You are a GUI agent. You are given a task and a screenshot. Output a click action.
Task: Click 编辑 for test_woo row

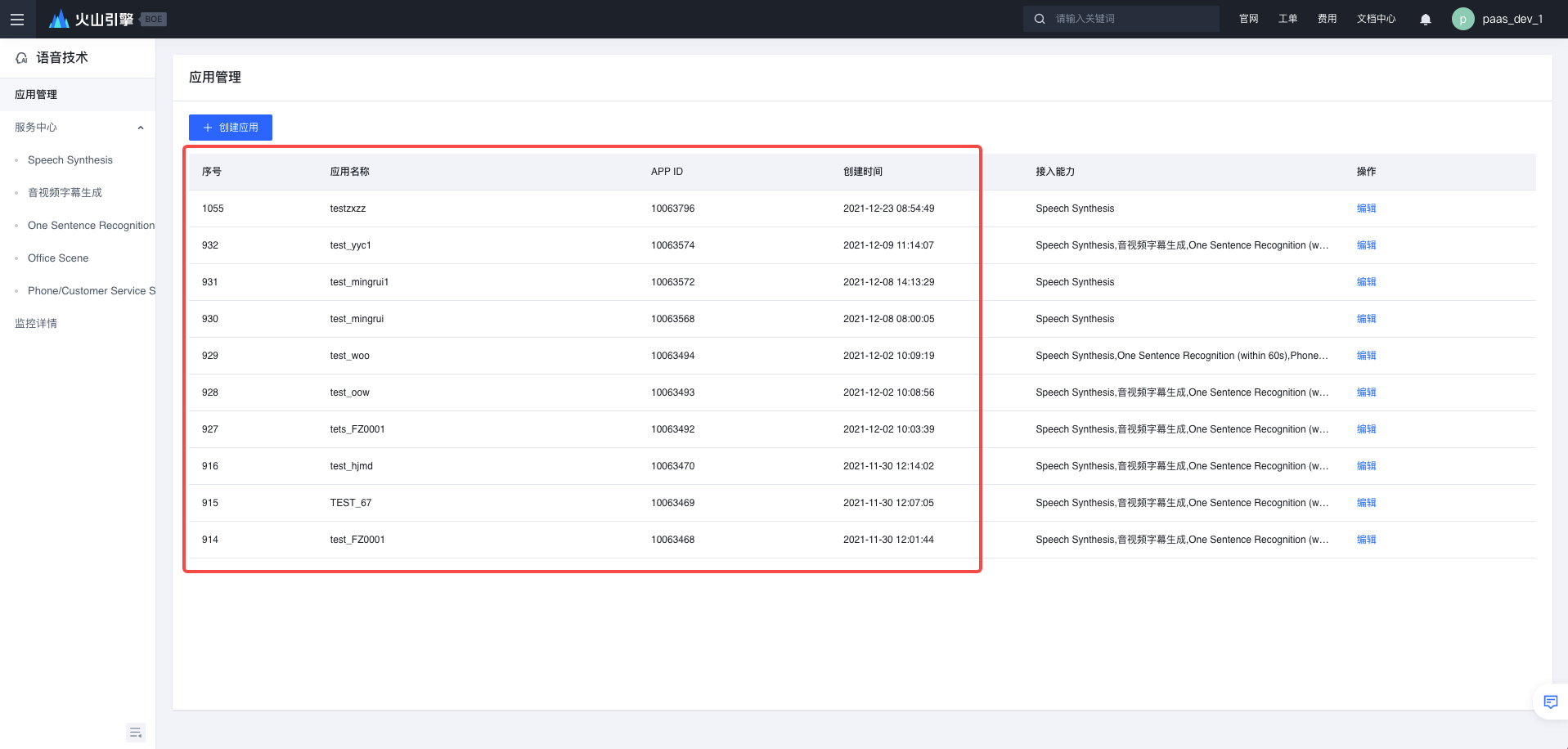point(1366,356)
